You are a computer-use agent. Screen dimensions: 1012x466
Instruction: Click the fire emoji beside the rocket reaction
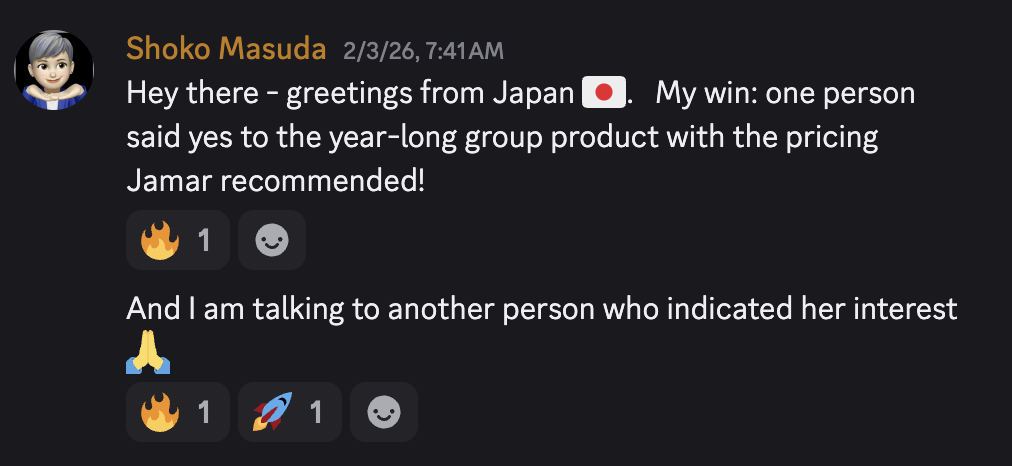(x=159, y=412)
